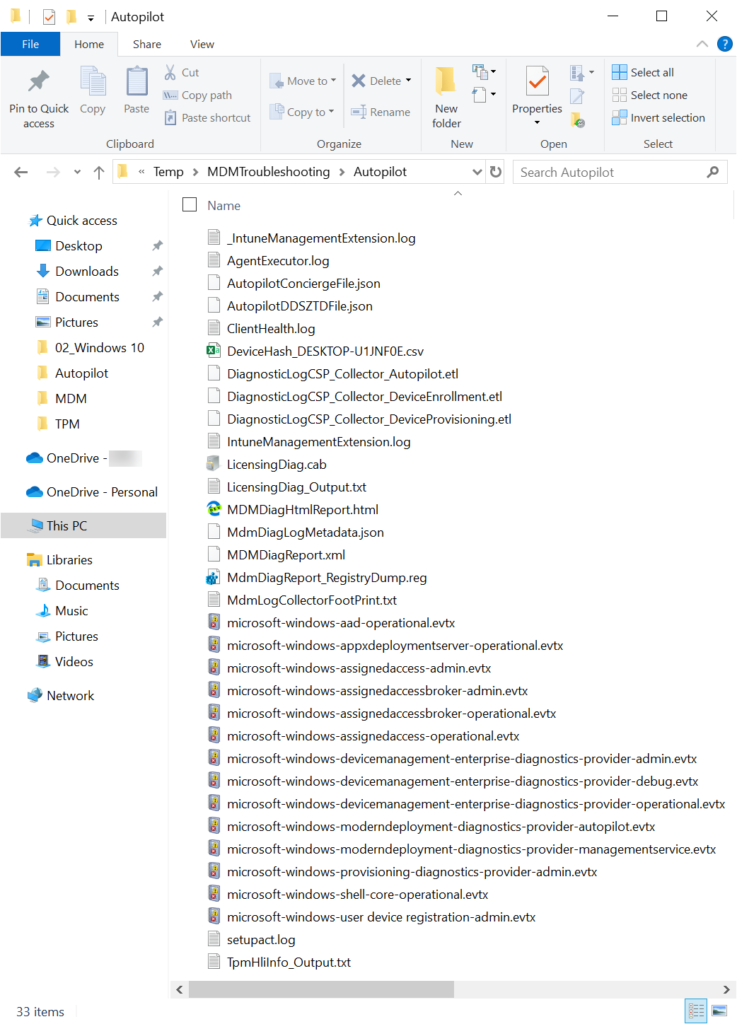Click the Copy icon in Clipboard group
Image resolution: width=737 pixels, height=1024 pixels.
(93, 82)
